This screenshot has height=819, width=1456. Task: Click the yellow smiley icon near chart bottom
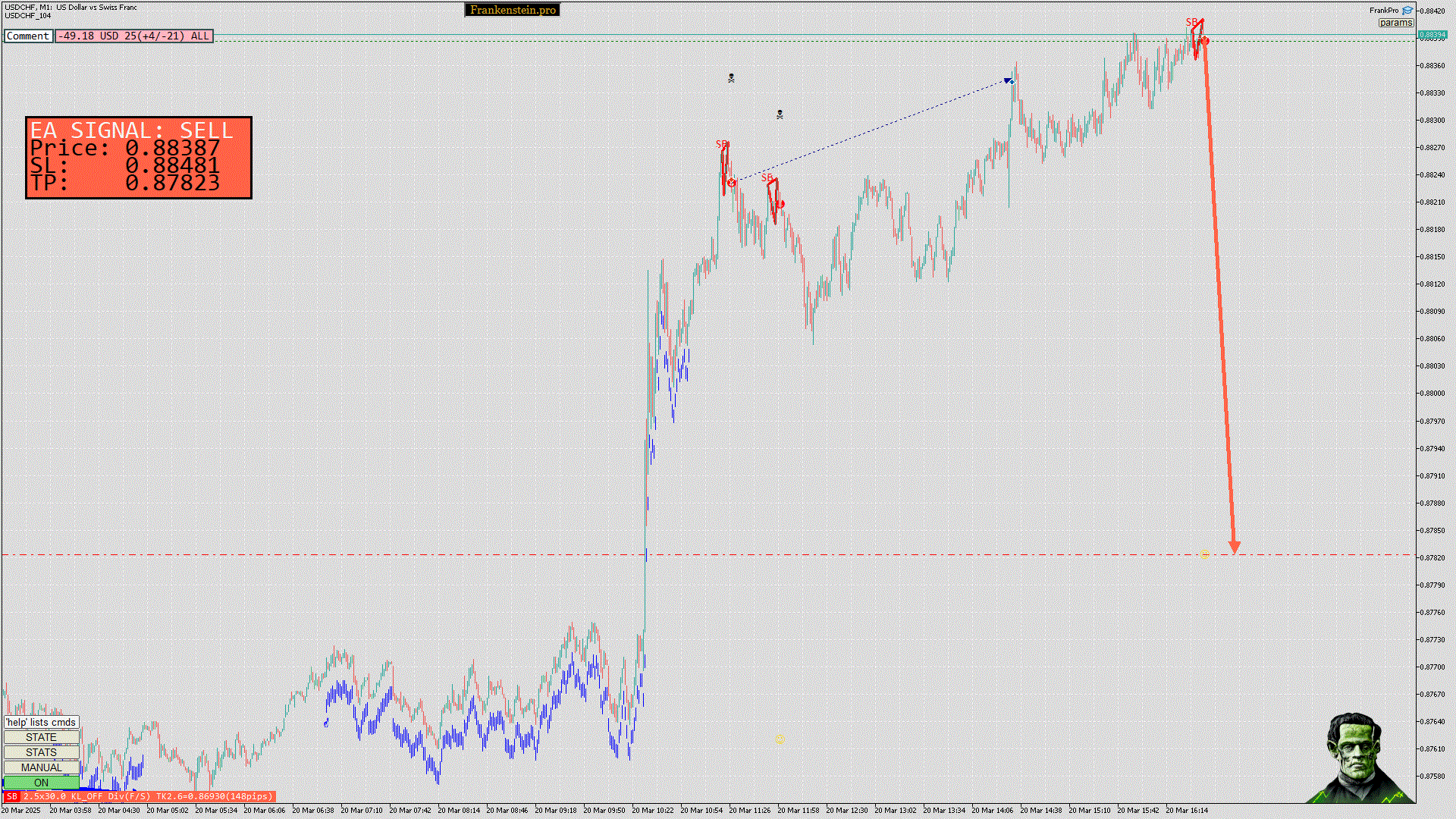(780, 739)
